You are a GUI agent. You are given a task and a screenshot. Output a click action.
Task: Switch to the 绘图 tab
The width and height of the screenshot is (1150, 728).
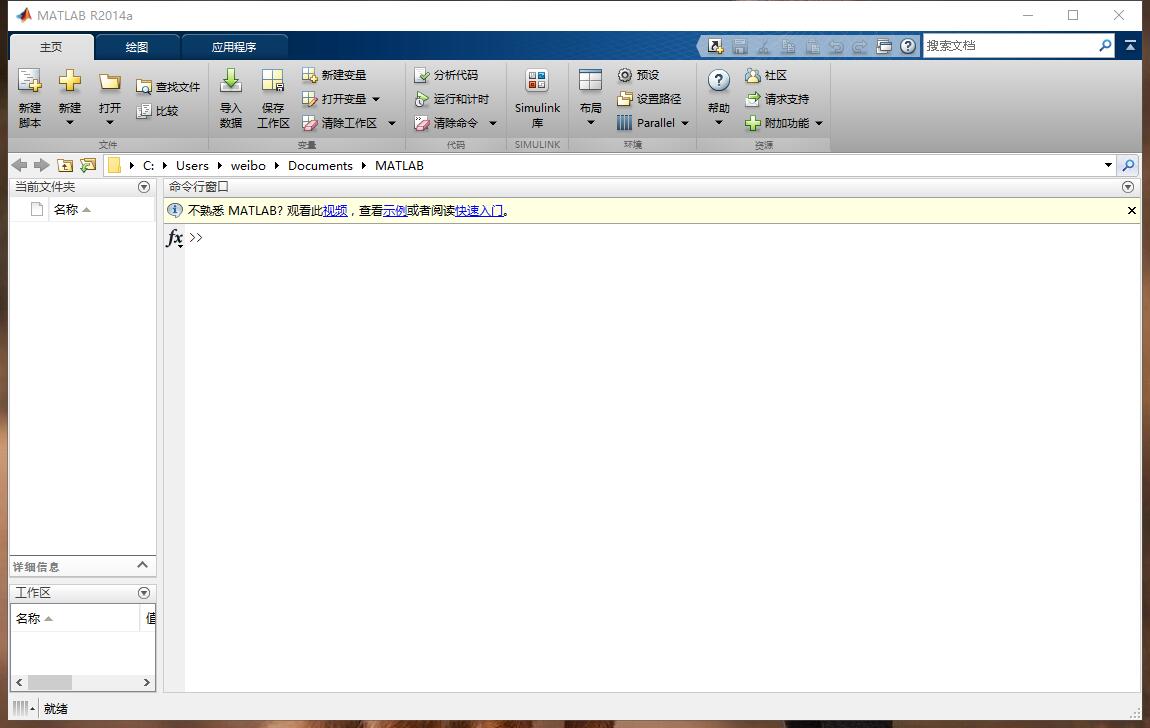point(136,47)
